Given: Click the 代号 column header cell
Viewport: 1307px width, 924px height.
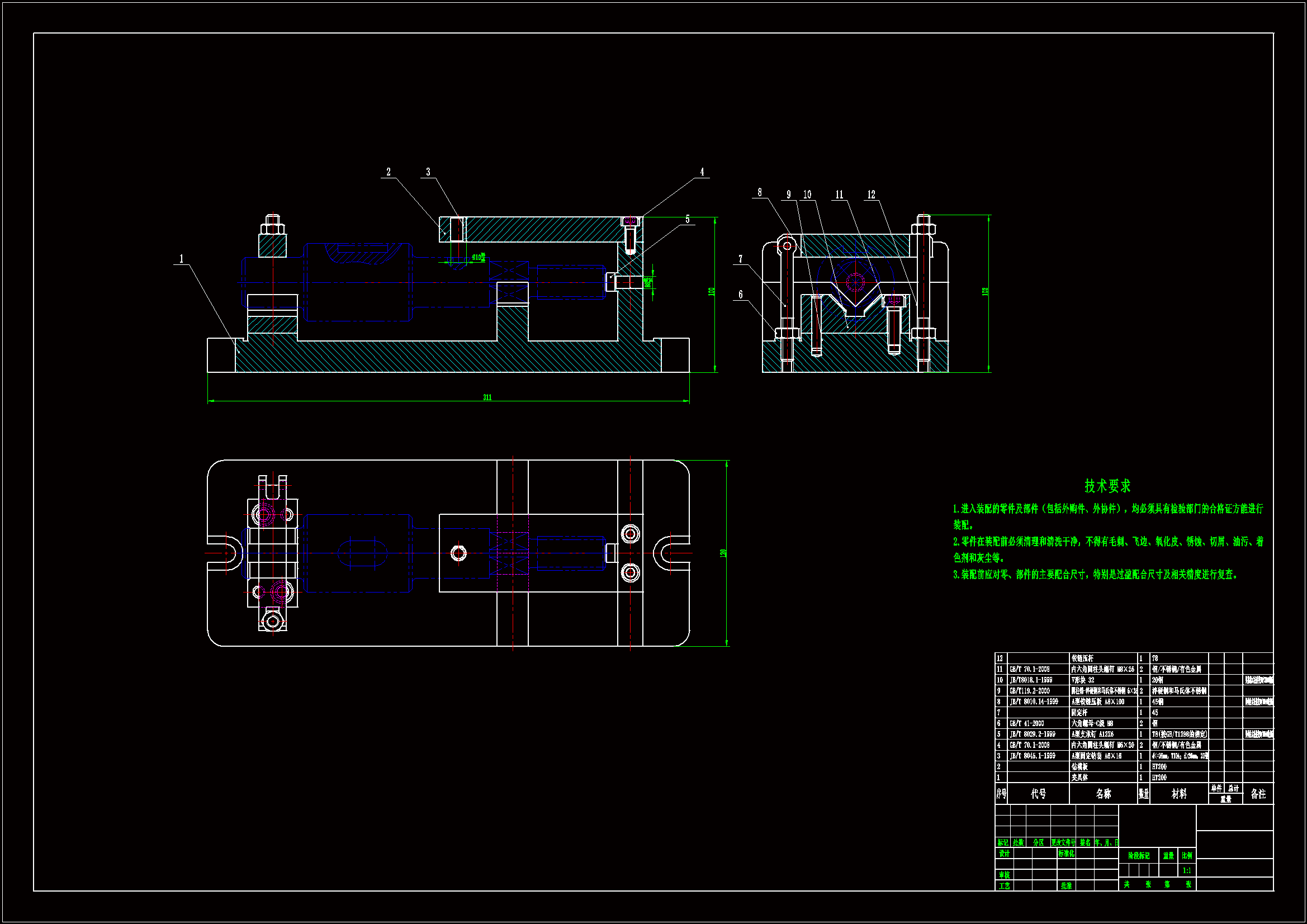Looking at the screenshot, I should [1038, 794].
